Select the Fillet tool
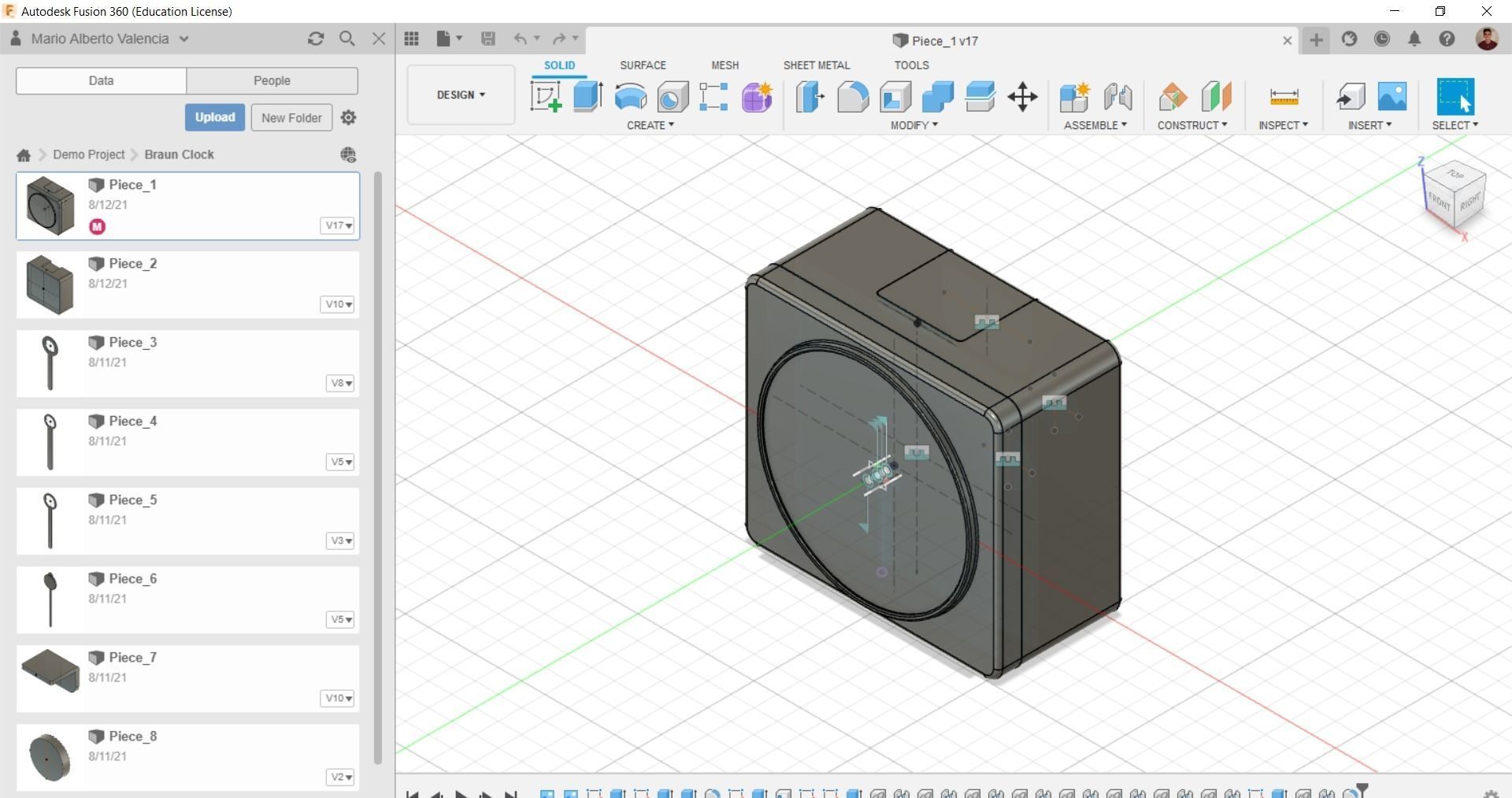1512x798 pixels. 852,97
